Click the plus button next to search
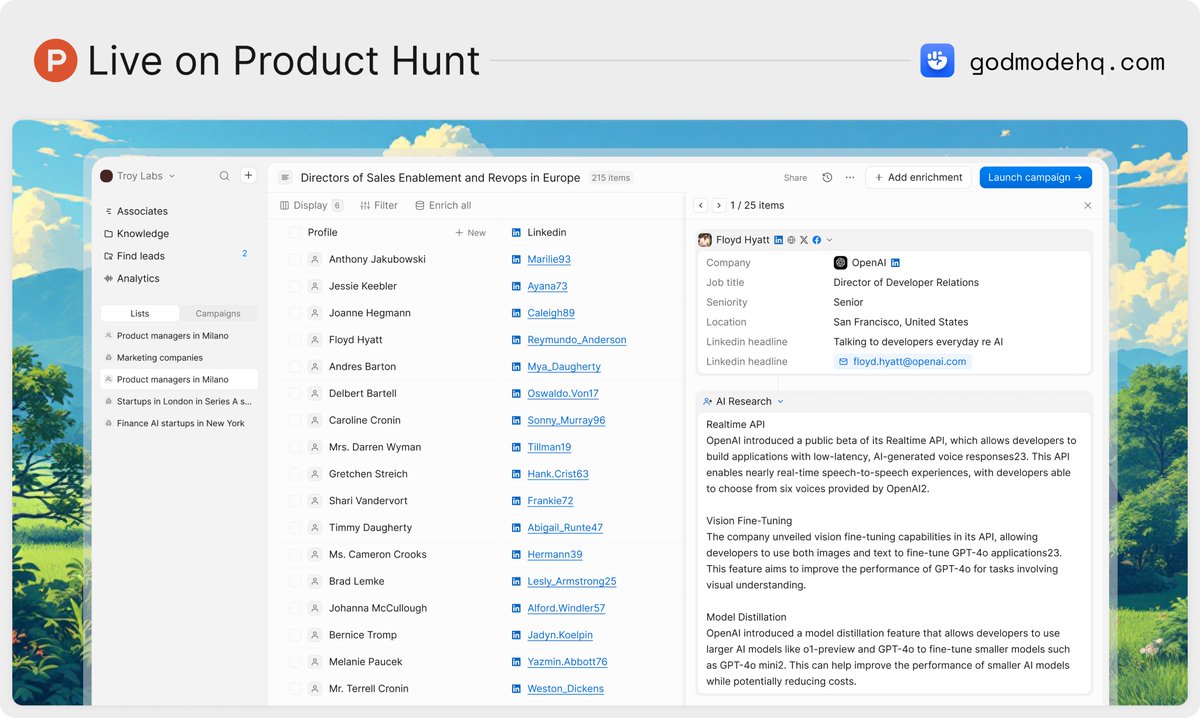 (249, 176)
